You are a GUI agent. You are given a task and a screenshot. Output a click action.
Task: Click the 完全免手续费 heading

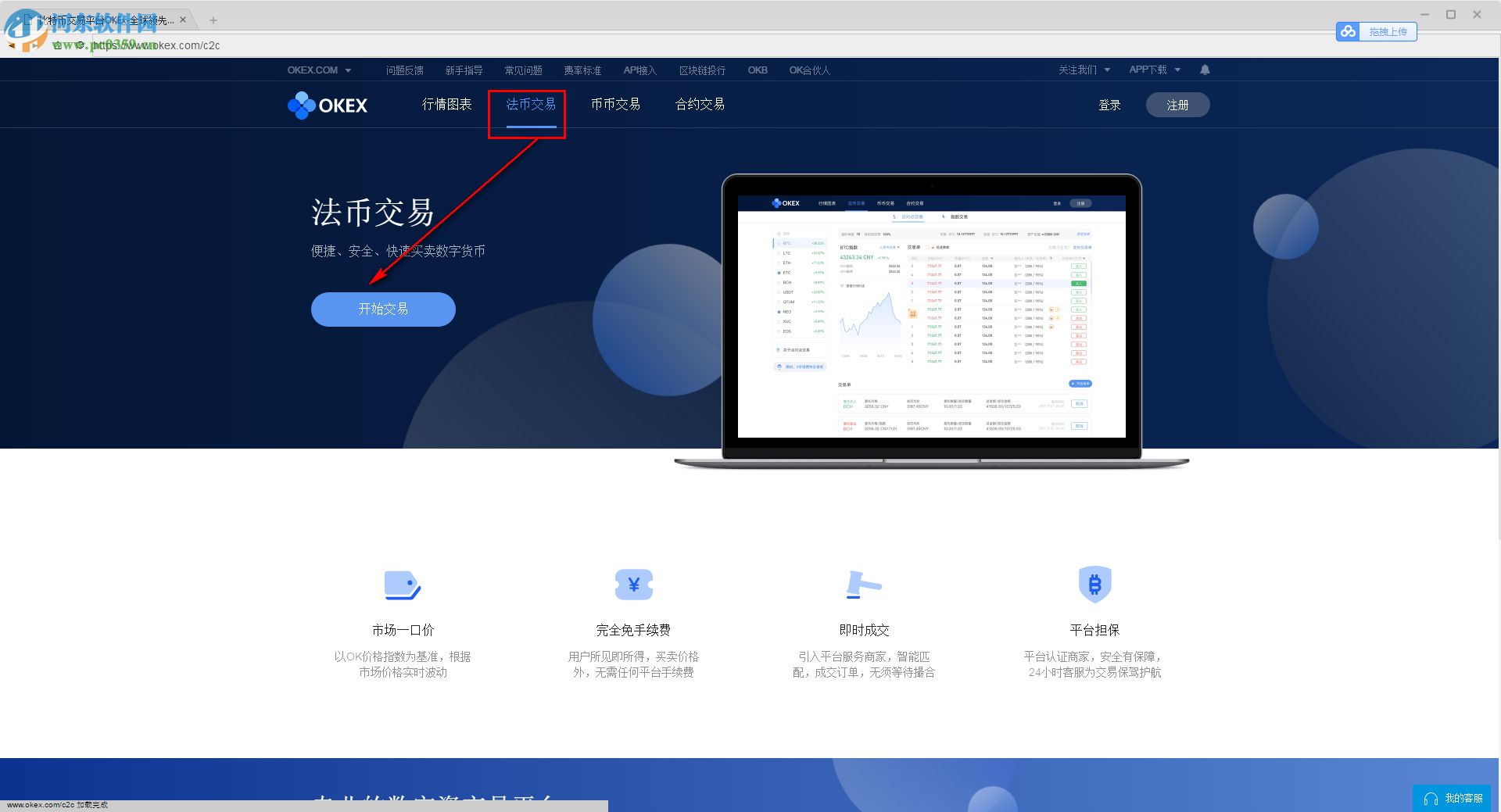tap(633, 630)
